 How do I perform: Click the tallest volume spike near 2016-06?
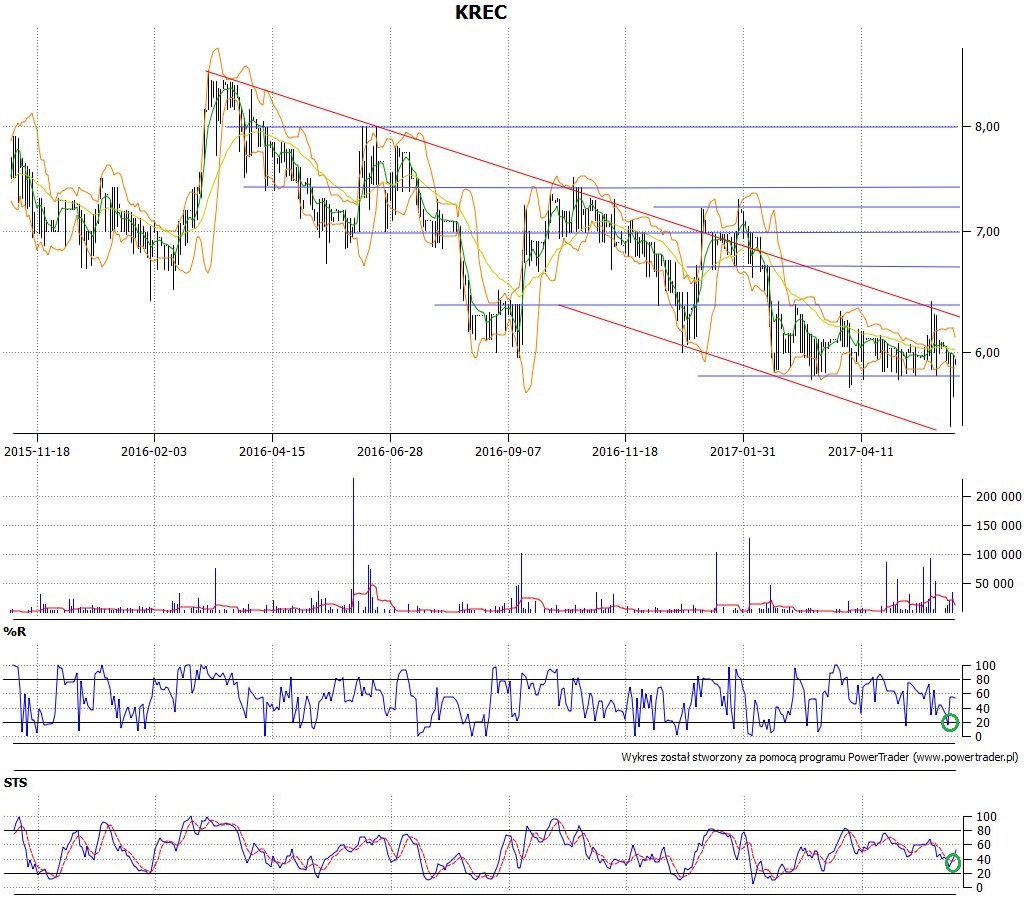point(353,544)
